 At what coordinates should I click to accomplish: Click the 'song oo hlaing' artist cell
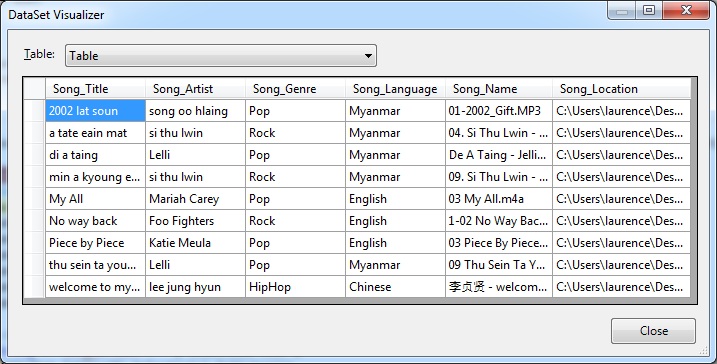[195, 111]
